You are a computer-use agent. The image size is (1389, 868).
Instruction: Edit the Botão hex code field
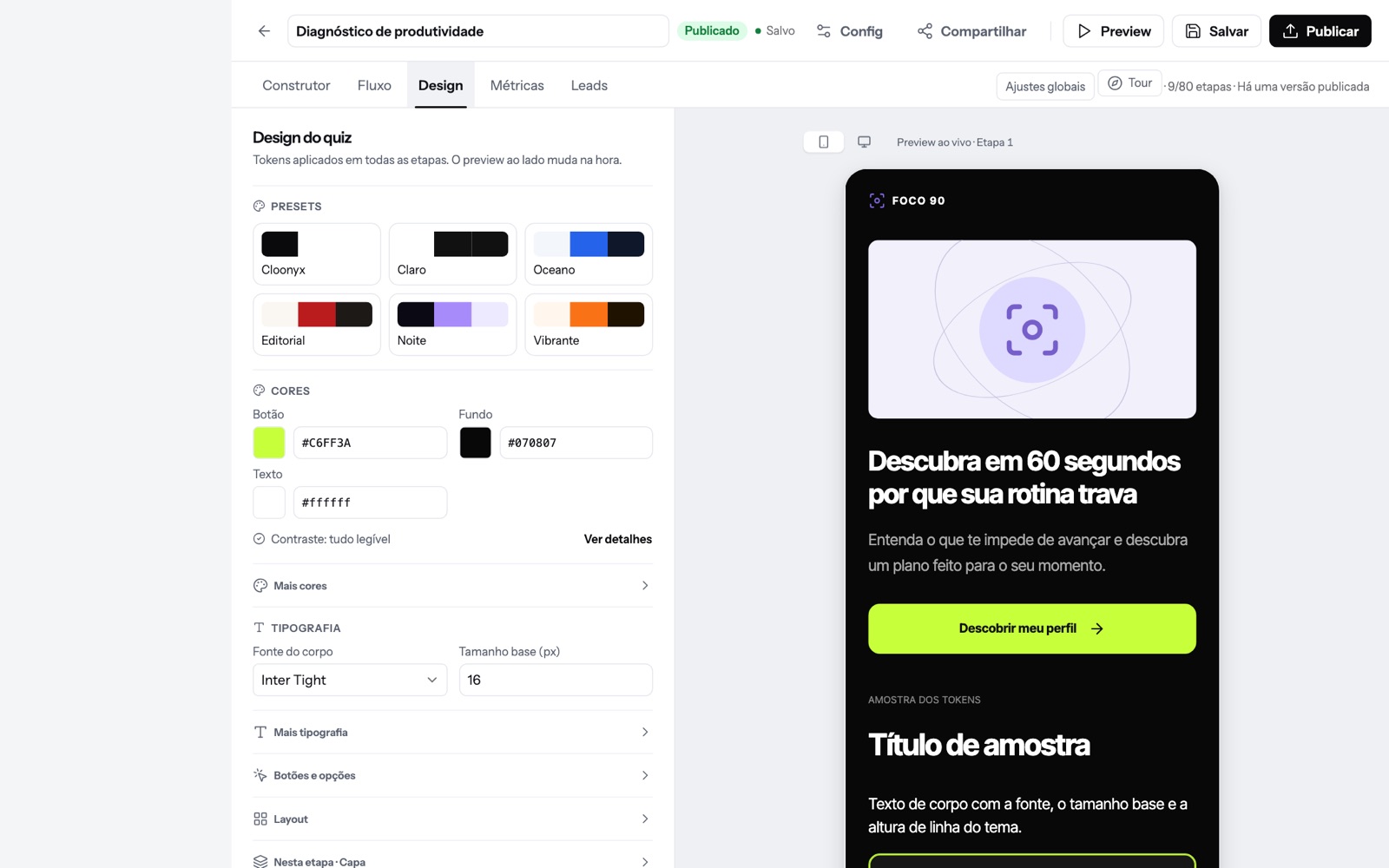pos(370,443)
